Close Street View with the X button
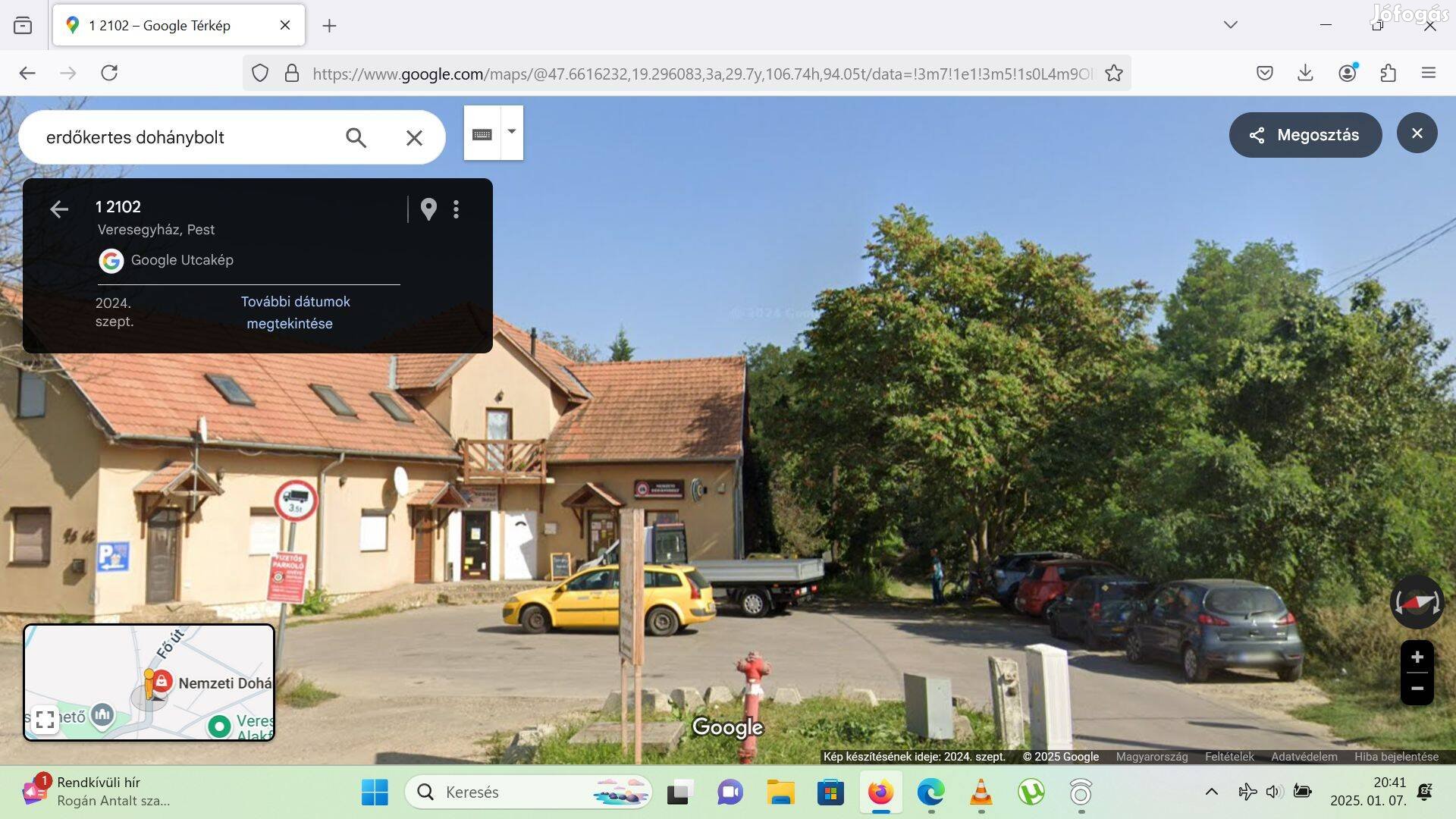 1417,133
